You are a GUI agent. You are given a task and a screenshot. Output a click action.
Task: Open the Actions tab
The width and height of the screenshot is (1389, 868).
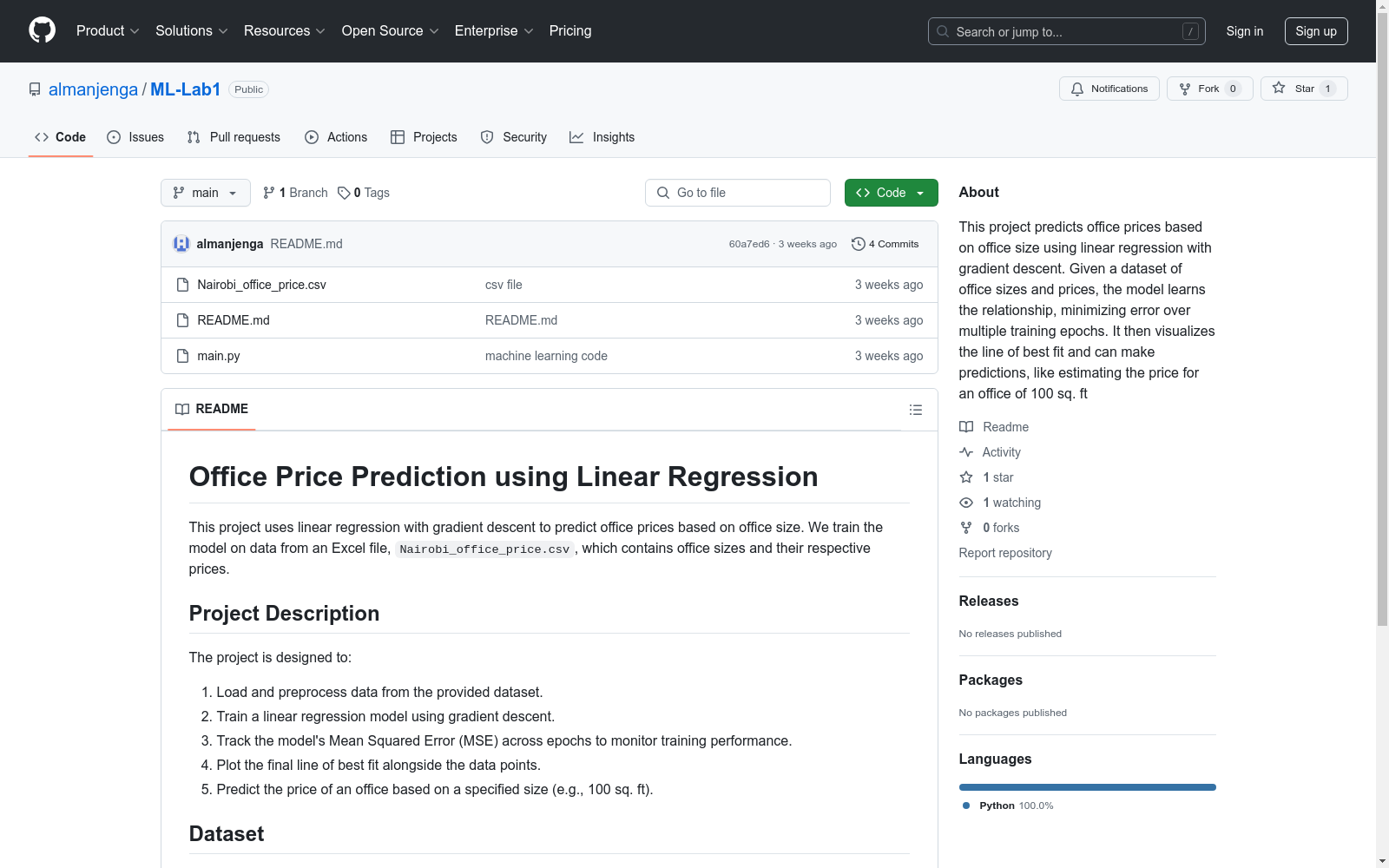coord(336,137)
